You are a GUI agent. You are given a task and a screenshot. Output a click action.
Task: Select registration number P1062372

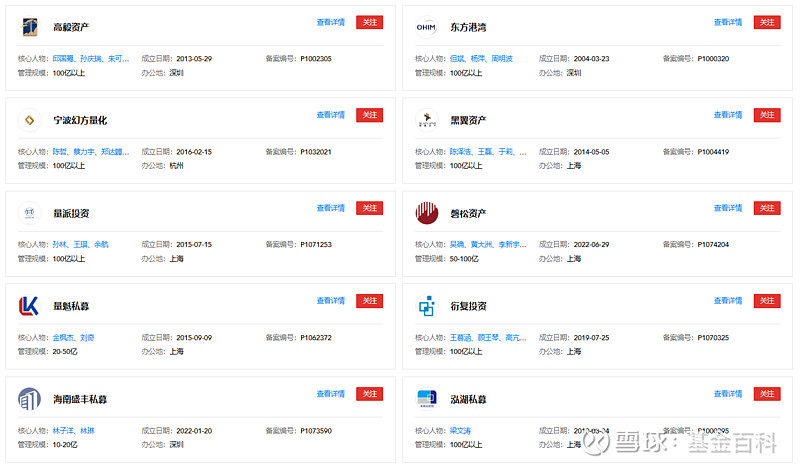[x=316, y=338]
